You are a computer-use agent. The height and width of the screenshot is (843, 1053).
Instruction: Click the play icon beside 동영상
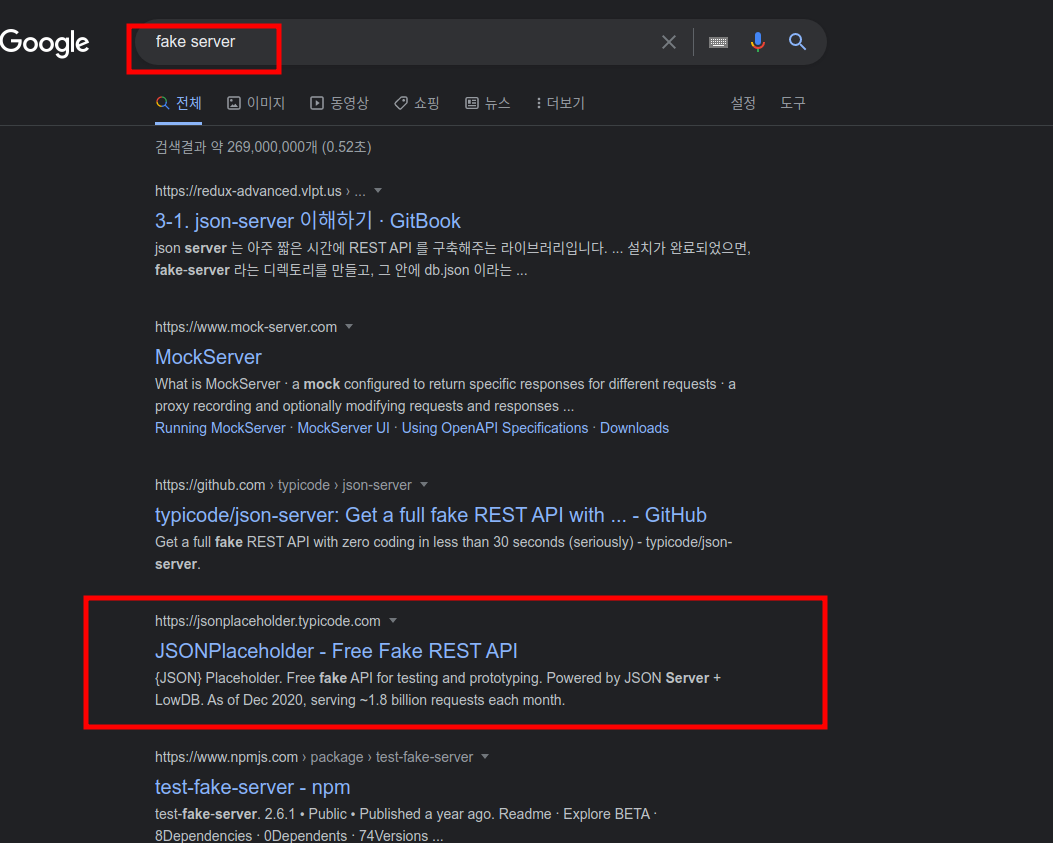click(x=316, y=103)
